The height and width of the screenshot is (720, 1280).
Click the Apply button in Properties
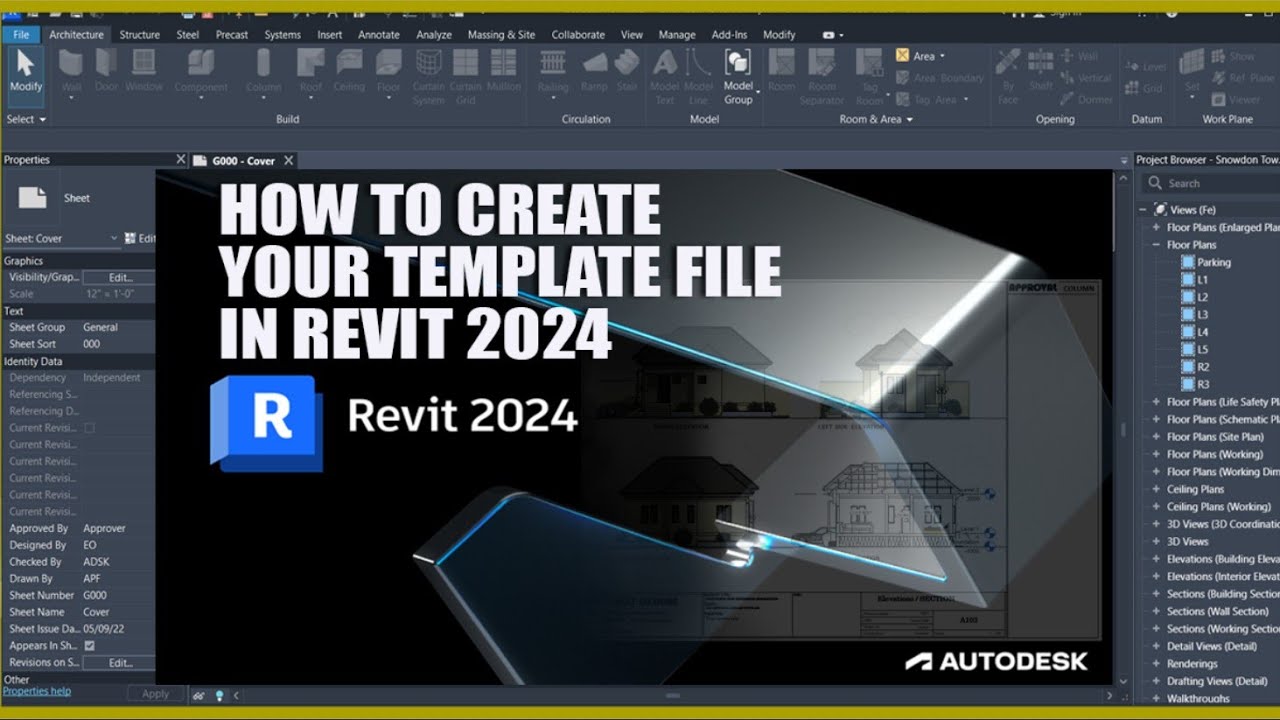(155, 693)
